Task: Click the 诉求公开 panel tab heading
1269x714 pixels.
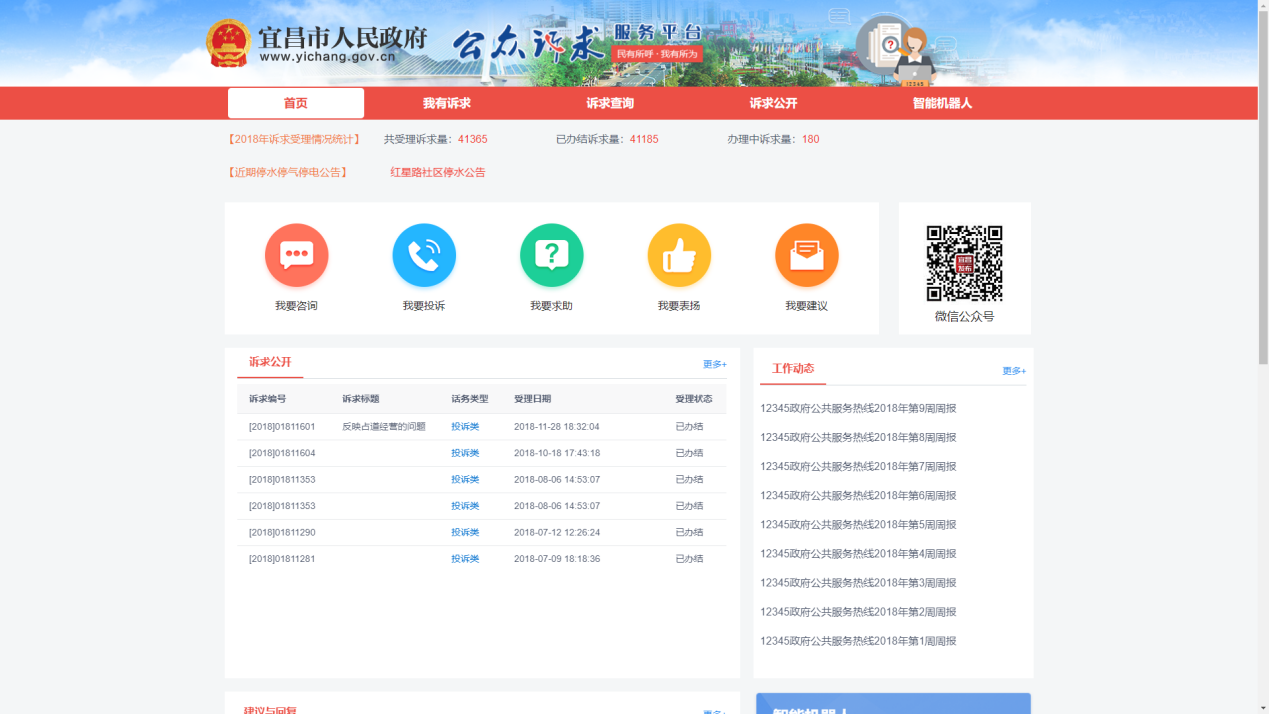Action: pyautogui.click(x=270, y=362)
